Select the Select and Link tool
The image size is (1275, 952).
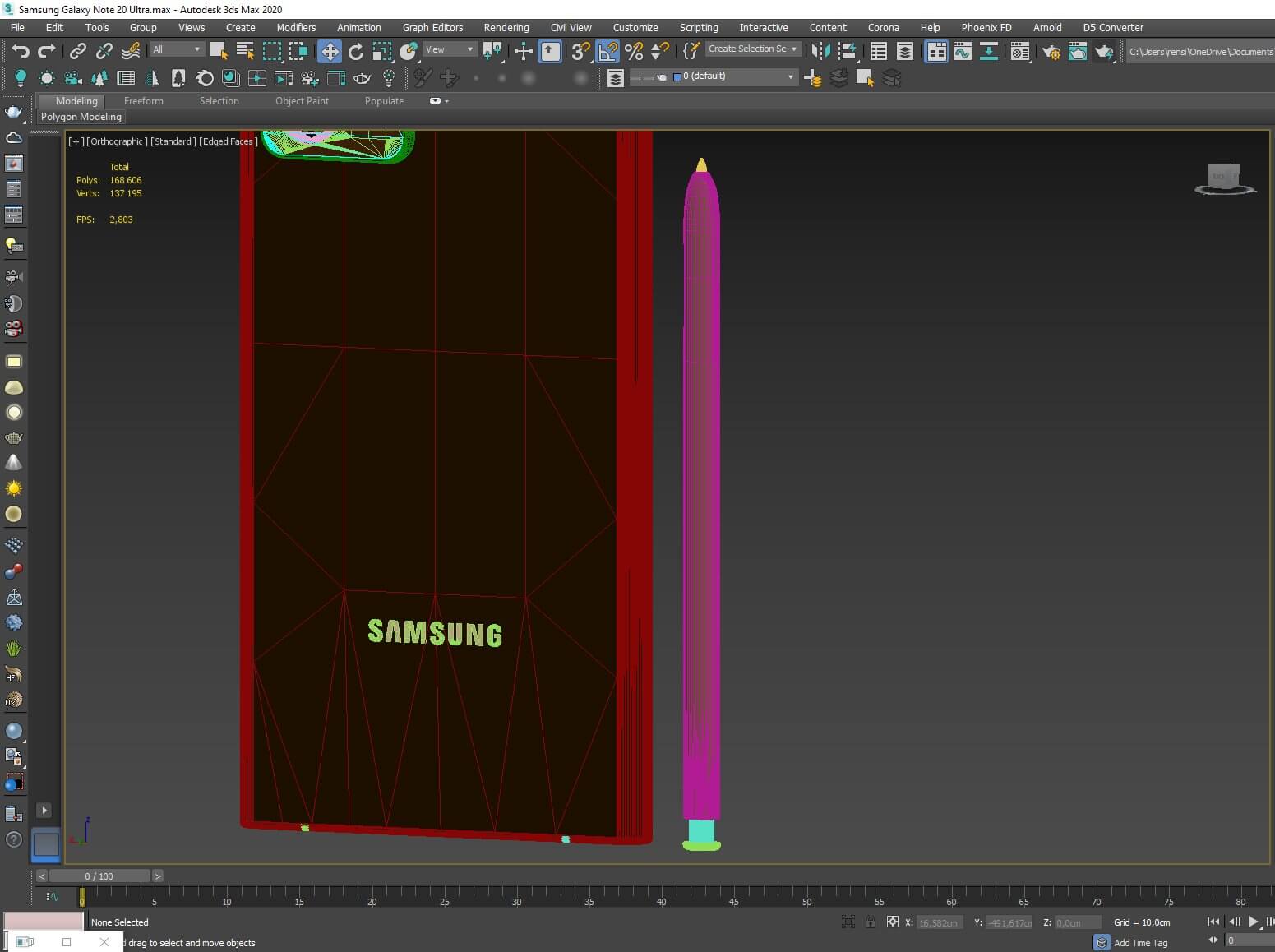pos(77,52)
